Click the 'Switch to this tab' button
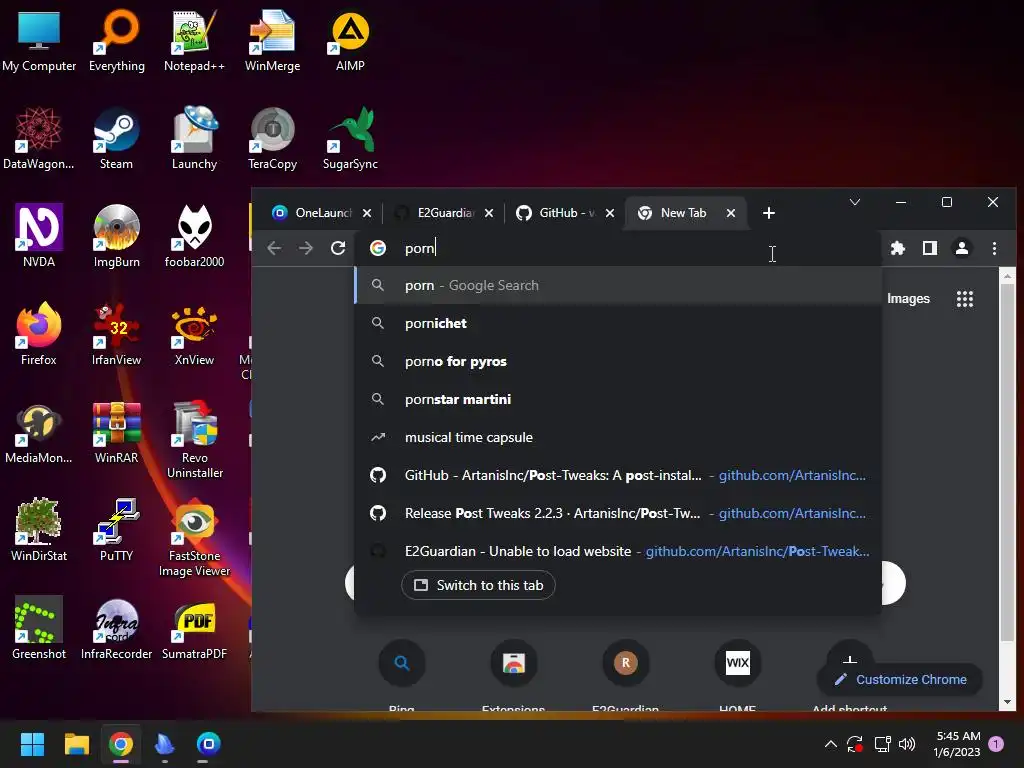 click(478, 585)
